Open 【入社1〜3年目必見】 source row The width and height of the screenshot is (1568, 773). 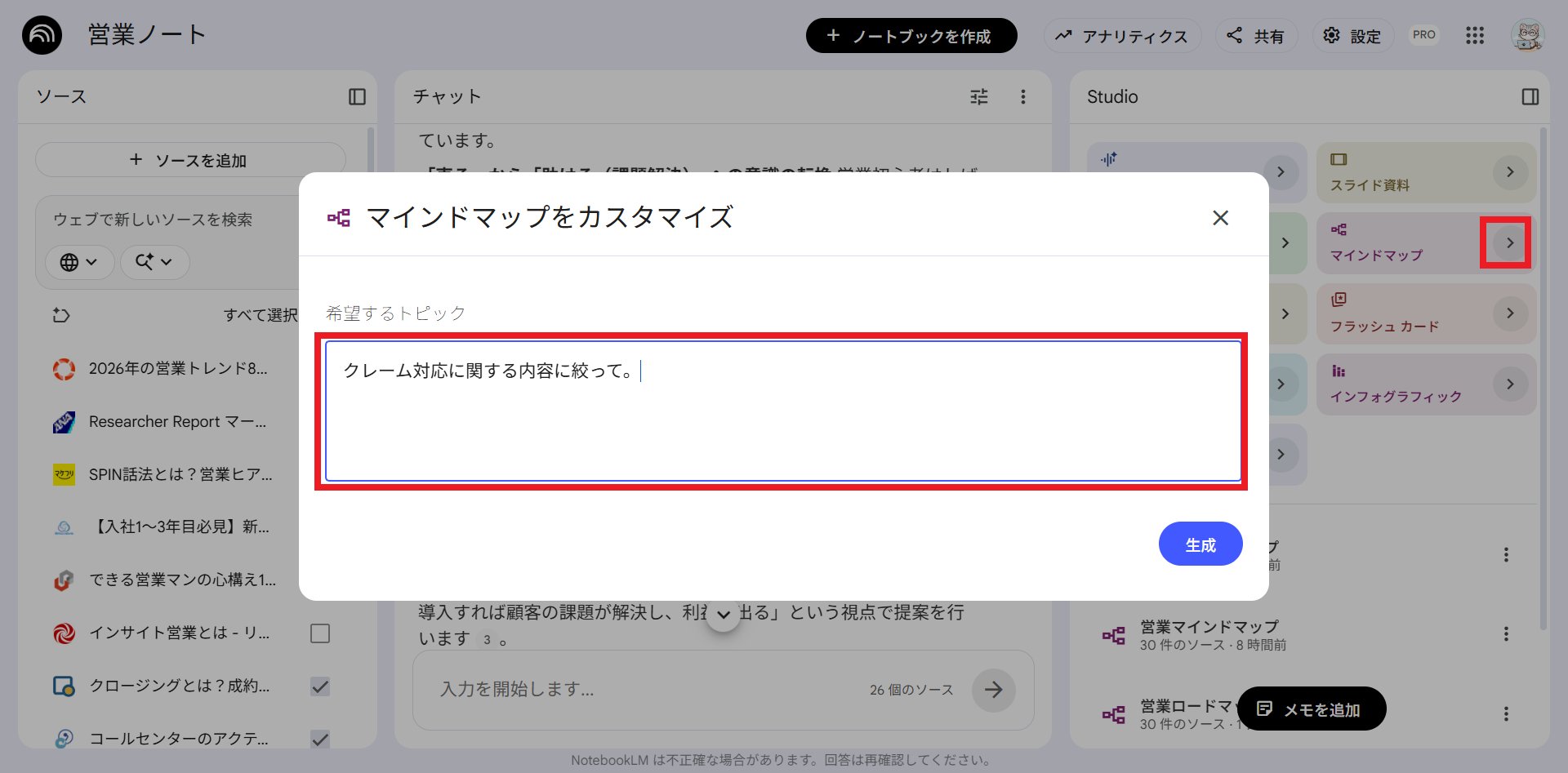click(179, 527)
